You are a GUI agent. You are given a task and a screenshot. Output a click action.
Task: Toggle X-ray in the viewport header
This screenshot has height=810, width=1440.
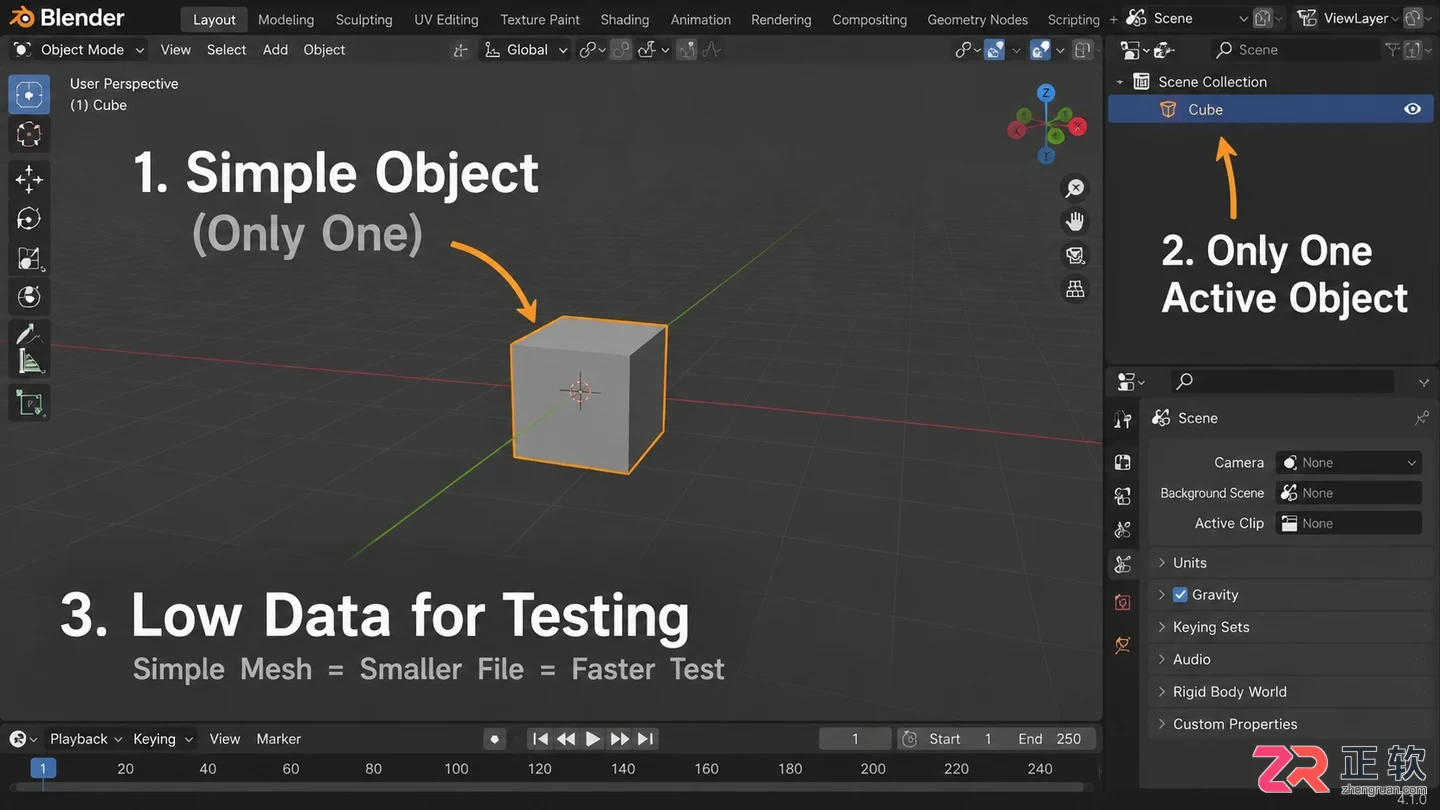(1083, 50)
